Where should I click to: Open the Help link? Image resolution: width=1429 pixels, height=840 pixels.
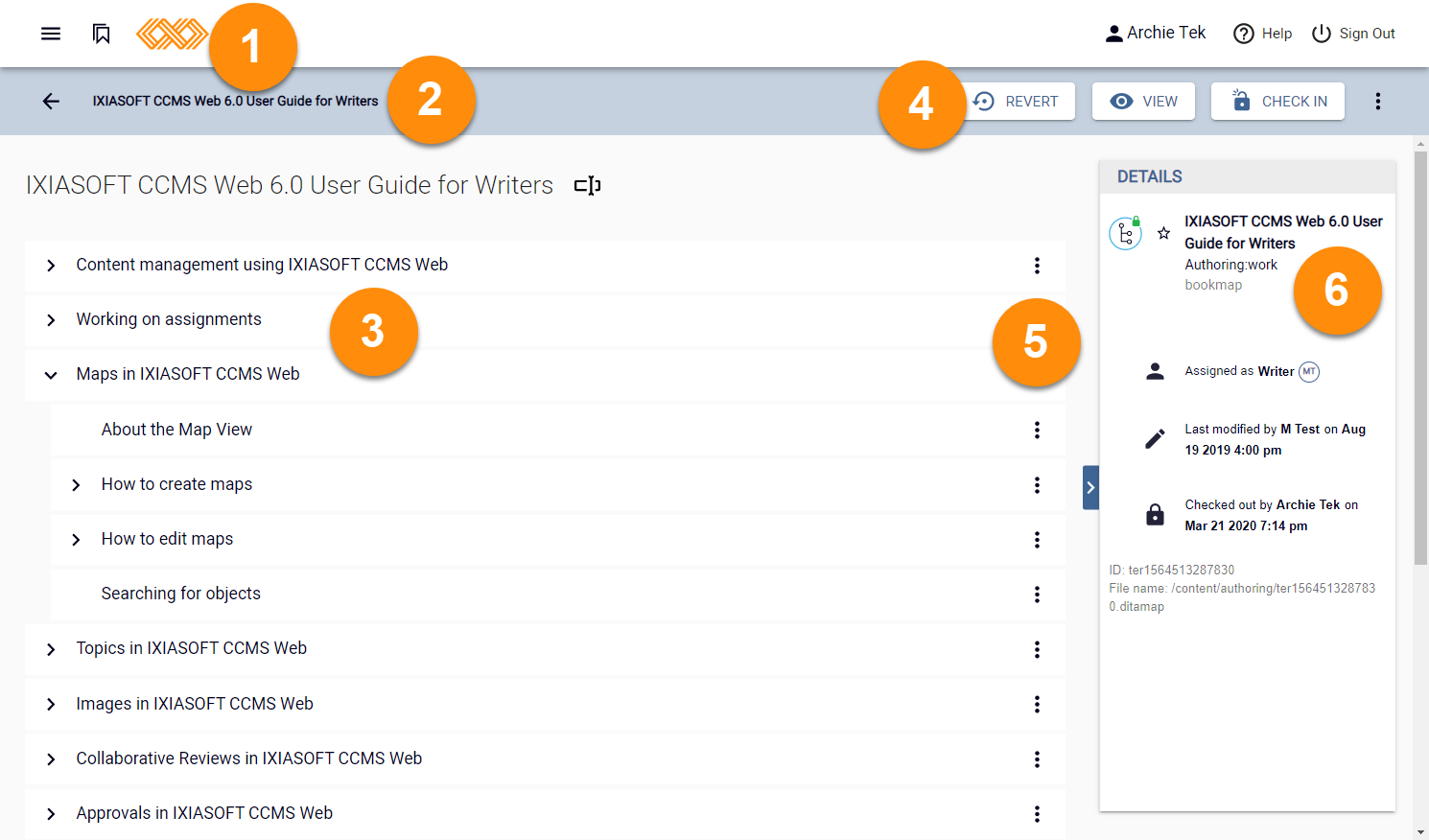[x=1262, y=34]
